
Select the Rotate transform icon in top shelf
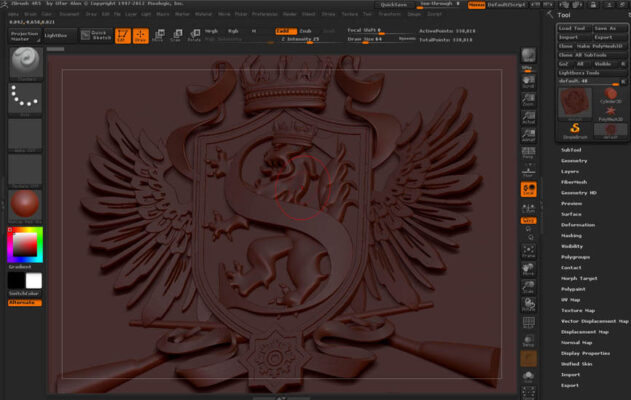point(194,35)
